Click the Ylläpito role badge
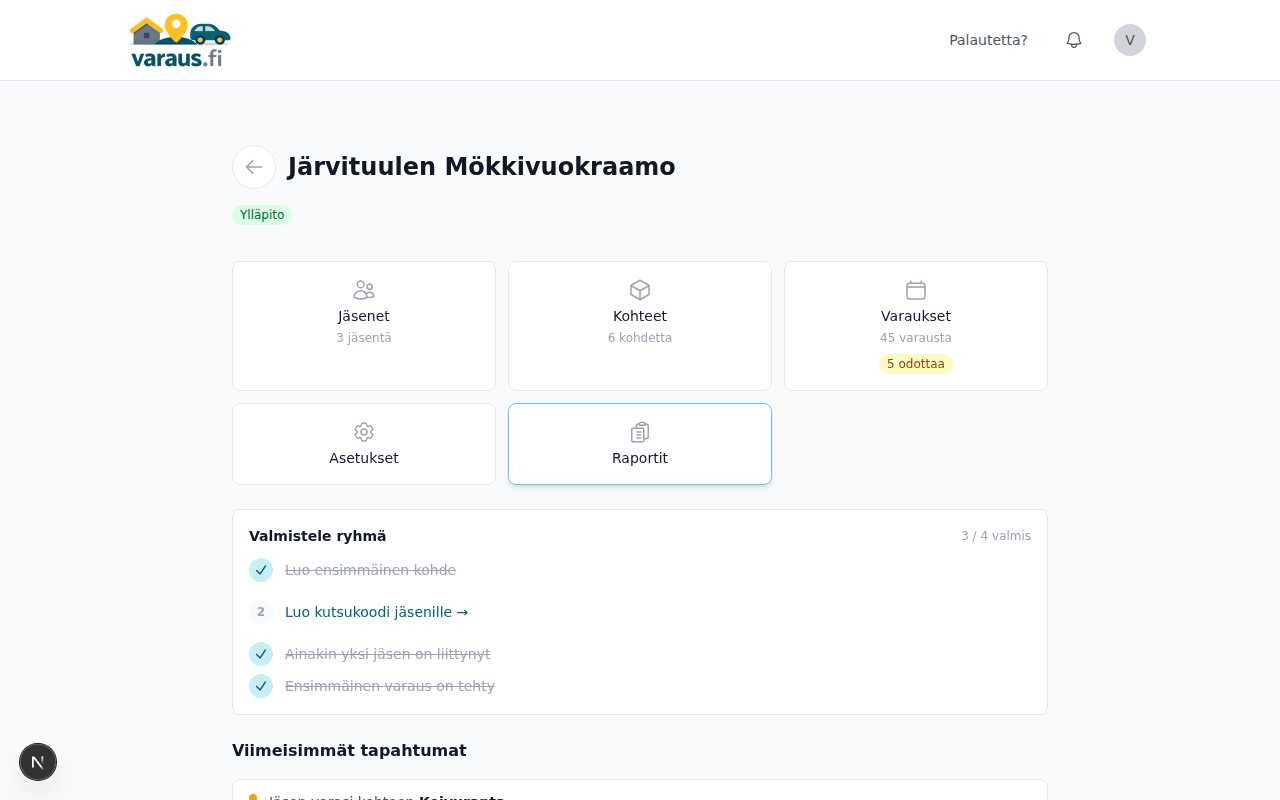Image resolution: width=1280 pixels, height=800 pixels. coord(262,215)
